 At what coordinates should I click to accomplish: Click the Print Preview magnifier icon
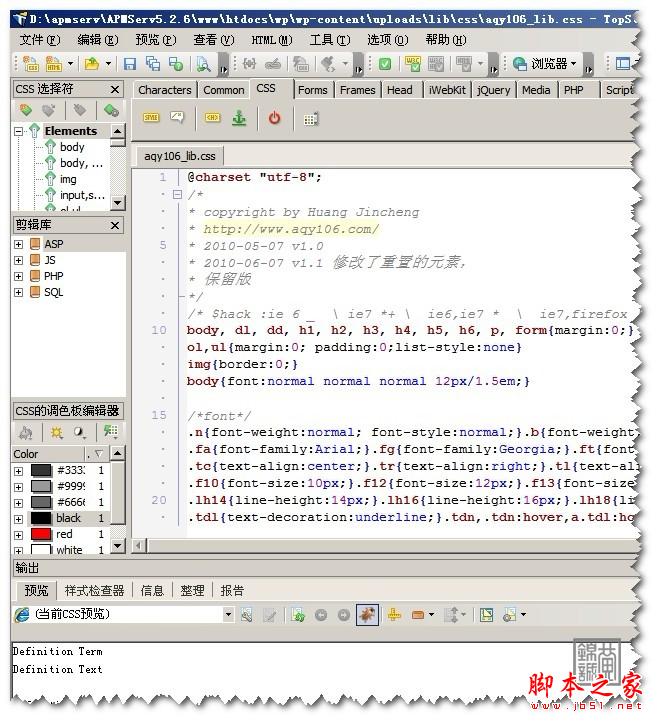click(x=203, y=64)
